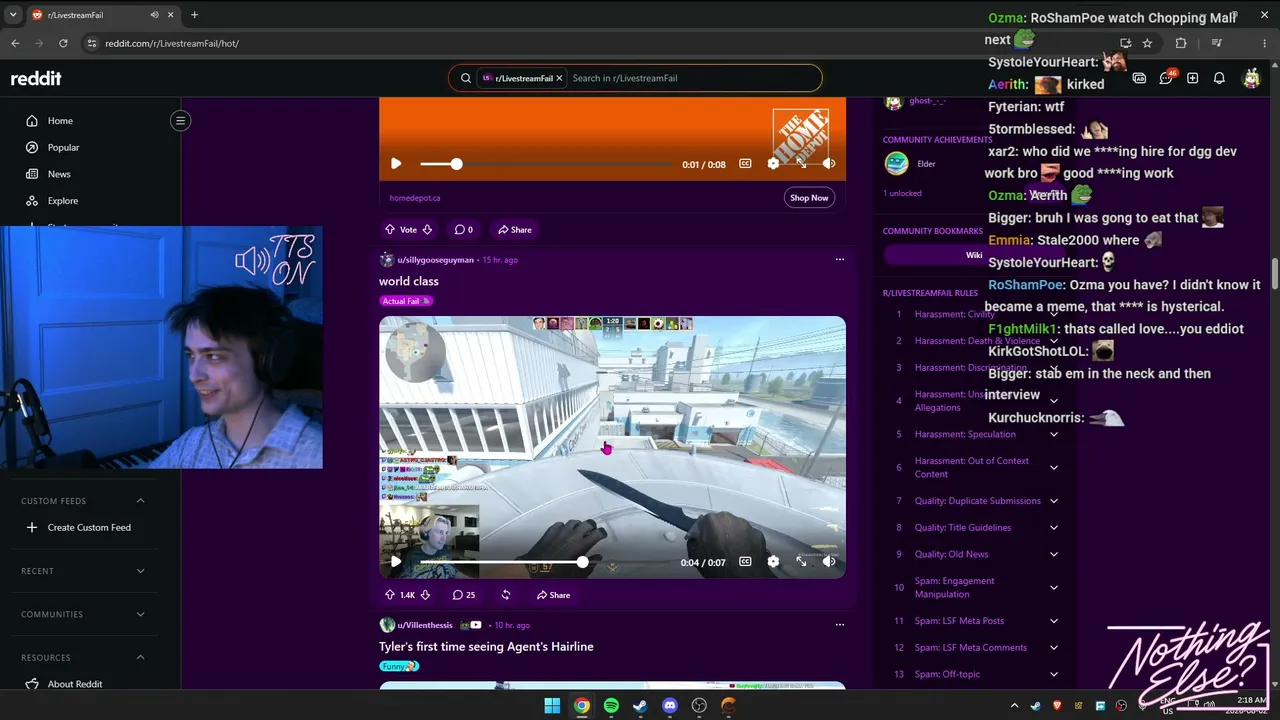1280x720 pixels.
Task: Click the Shop Now button
Action: [x=809, y=198]
